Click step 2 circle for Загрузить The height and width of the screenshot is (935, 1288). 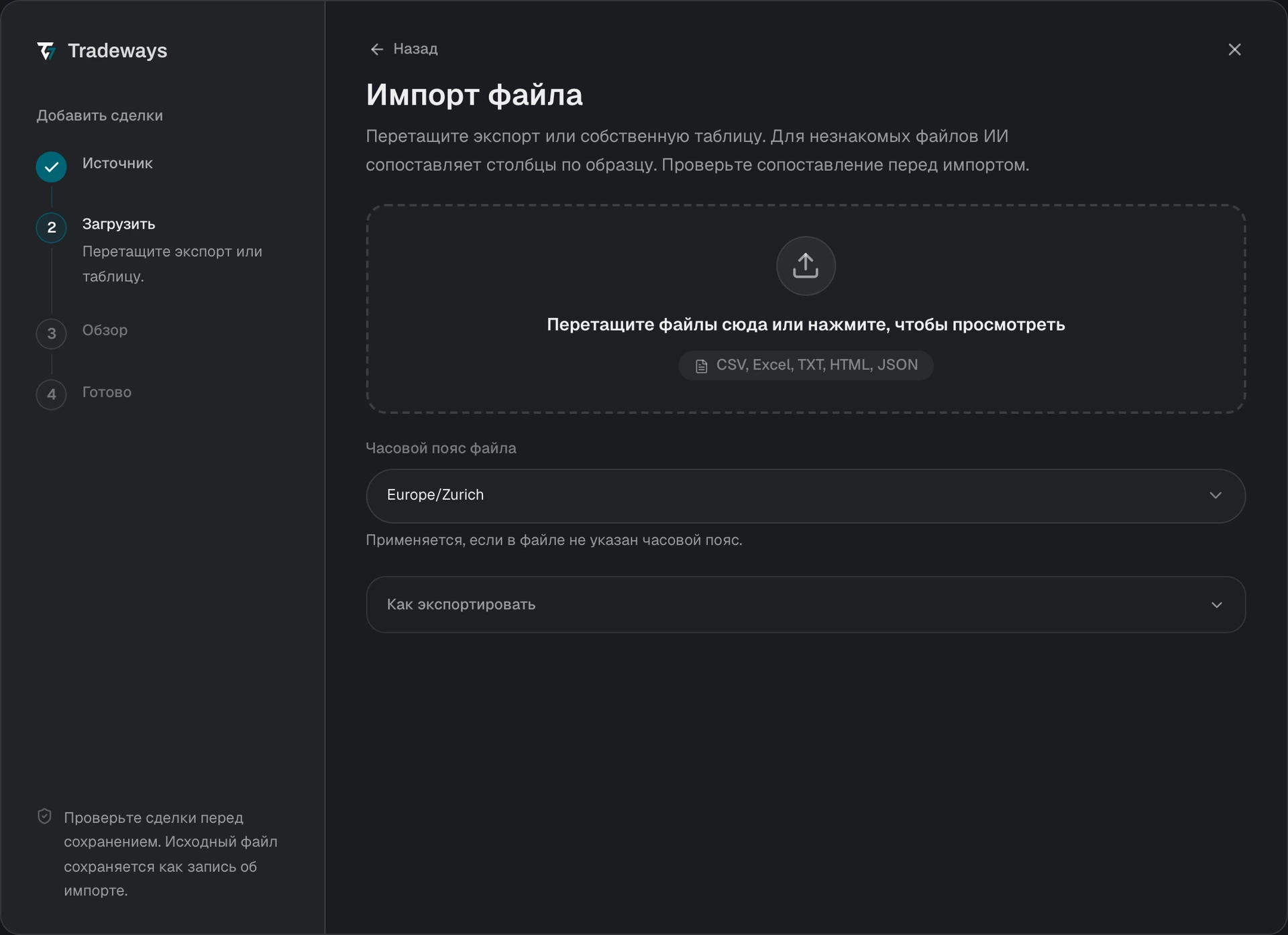(x=51, y=227)
